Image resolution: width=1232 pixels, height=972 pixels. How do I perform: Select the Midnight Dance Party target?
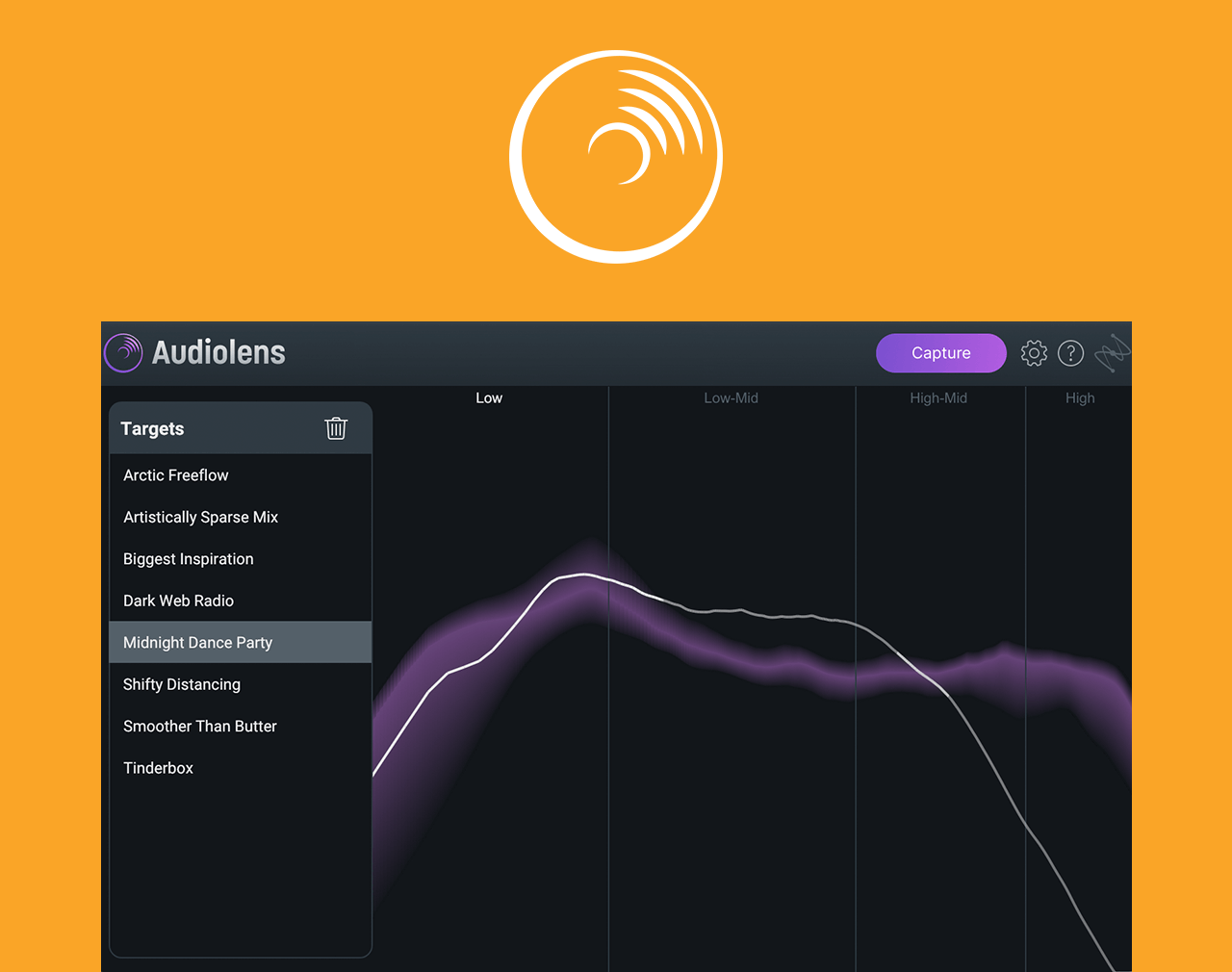pos(241,642)
